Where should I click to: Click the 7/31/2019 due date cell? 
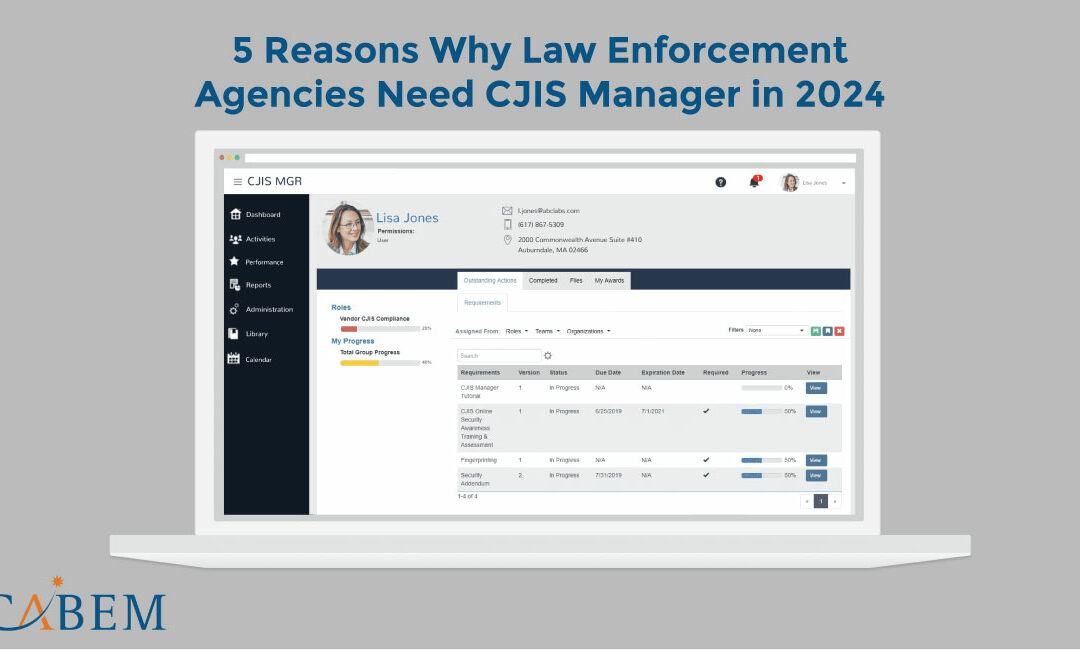(608, 476)
